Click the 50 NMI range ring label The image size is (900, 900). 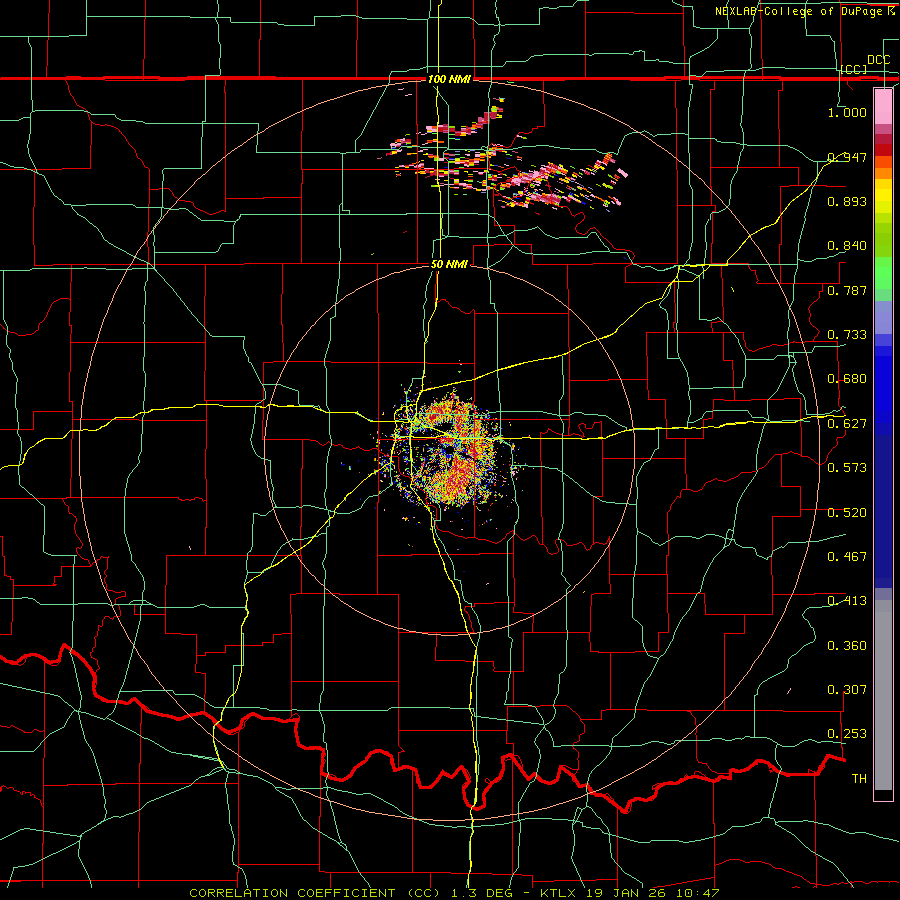point(449,264)
